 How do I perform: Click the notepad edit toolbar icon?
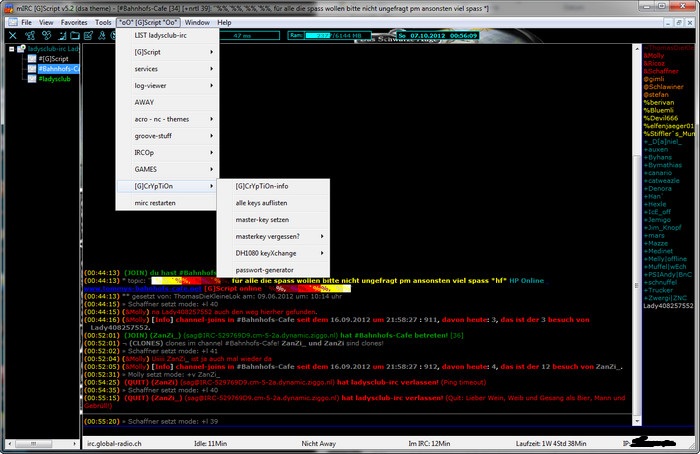88,35
